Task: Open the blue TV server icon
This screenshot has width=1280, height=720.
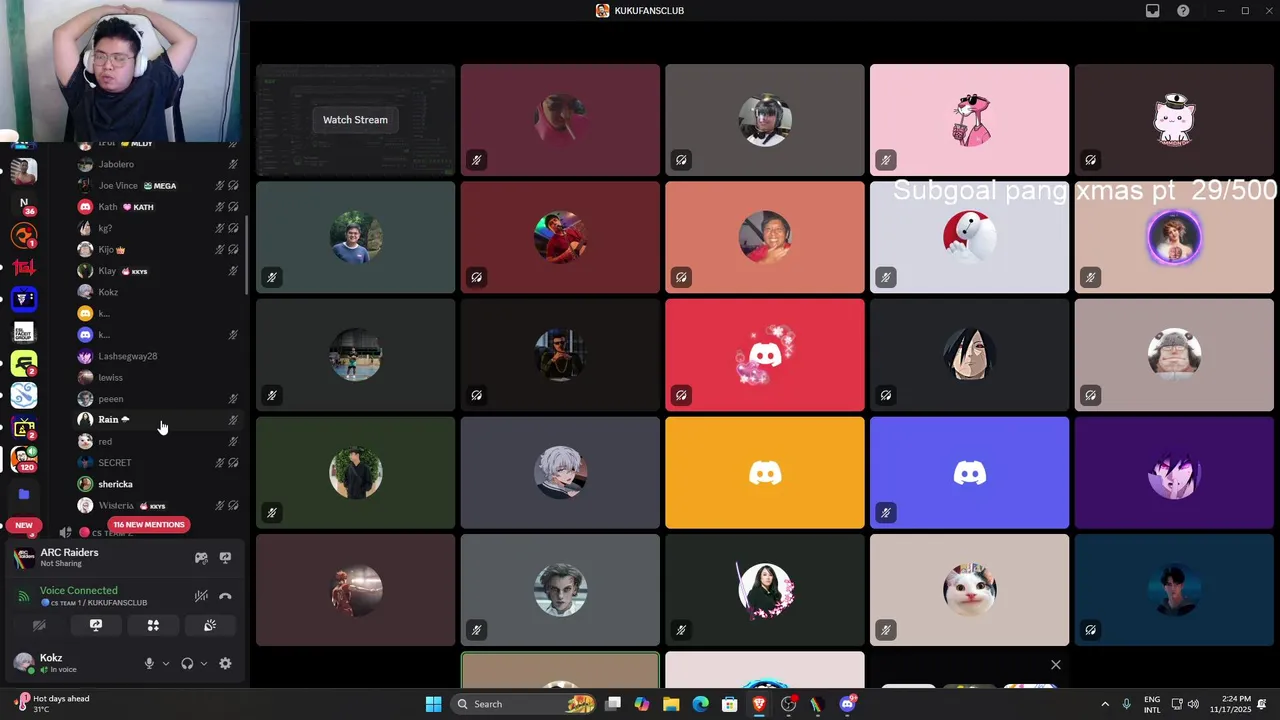Action: tap(24, 299)
